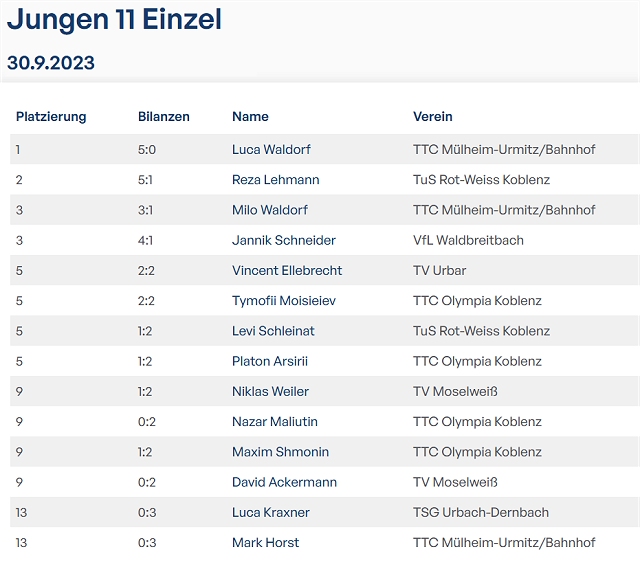Open Tymofii Moisieiev player entry
Screen dimensions: 640x567
point(288,301)
